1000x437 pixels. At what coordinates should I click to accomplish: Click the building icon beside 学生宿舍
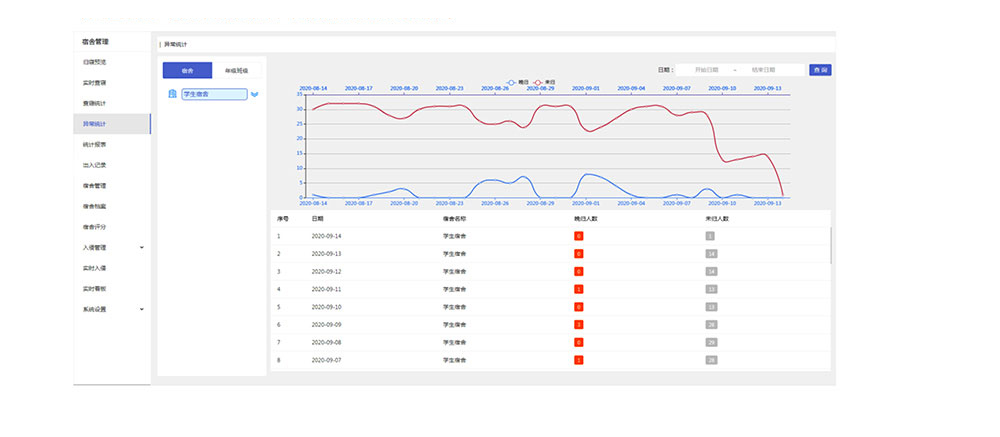click(x=172, y=94)
